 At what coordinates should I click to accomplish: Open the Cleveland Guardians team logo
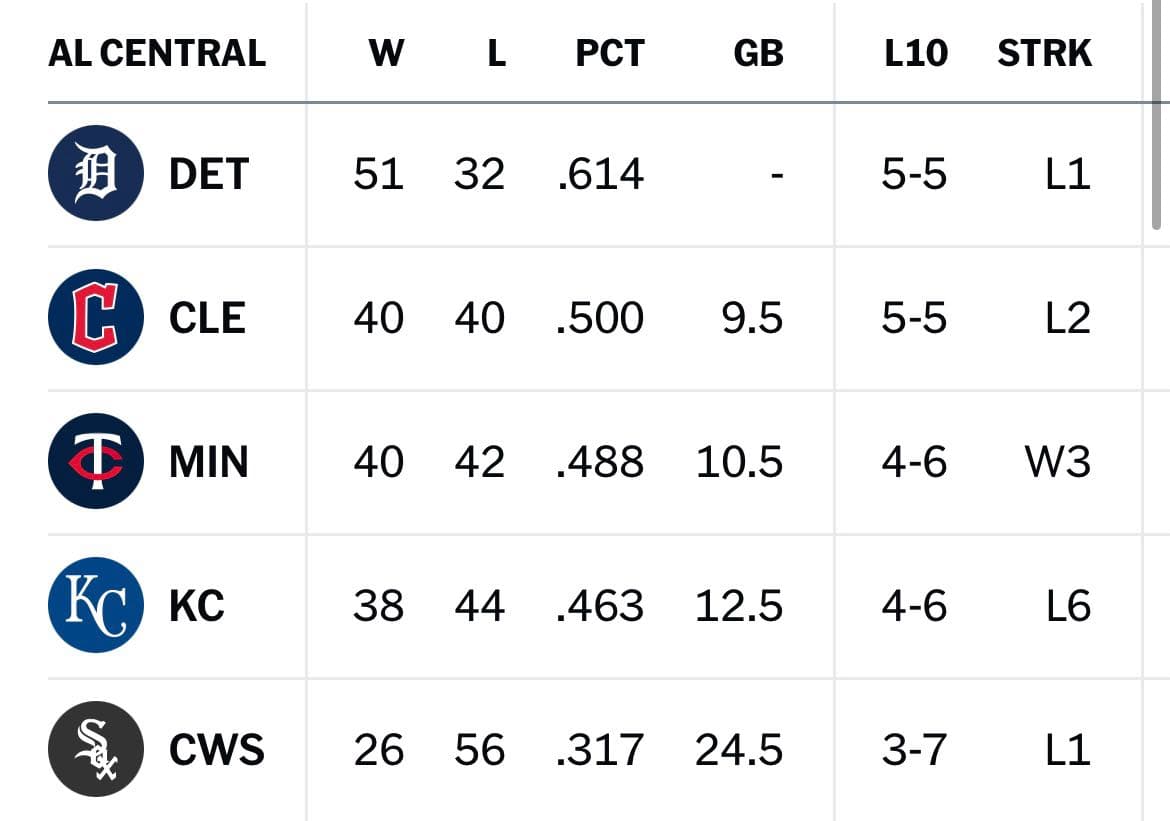[96, 317]
